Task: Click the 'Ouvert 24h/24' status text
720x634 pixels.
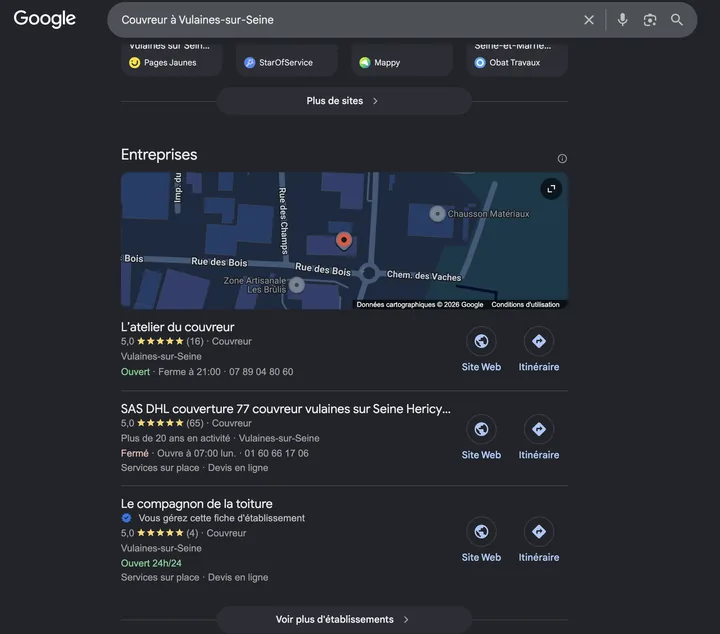Action: coord(151,563)
